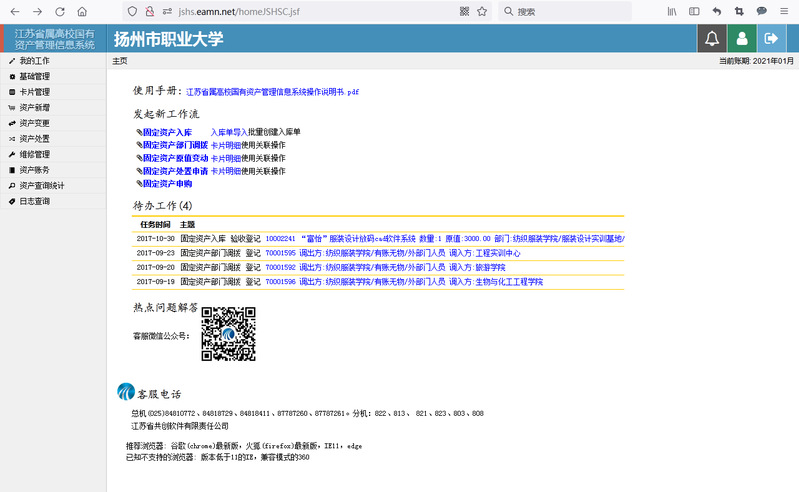799x492 pixels.
Task: Click the logout exit icon
Action: tap(771, 39)
